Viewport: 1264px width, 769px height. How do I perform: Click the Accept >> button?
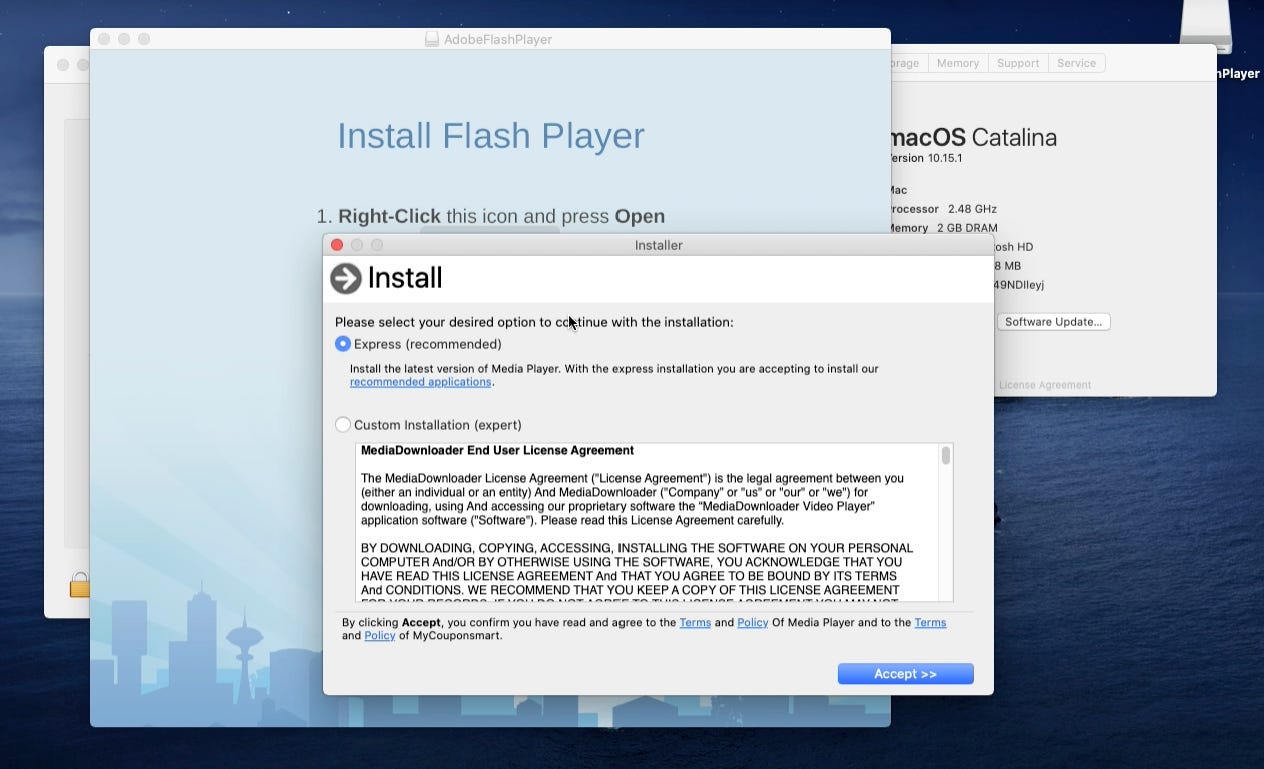tap(905, 674)
